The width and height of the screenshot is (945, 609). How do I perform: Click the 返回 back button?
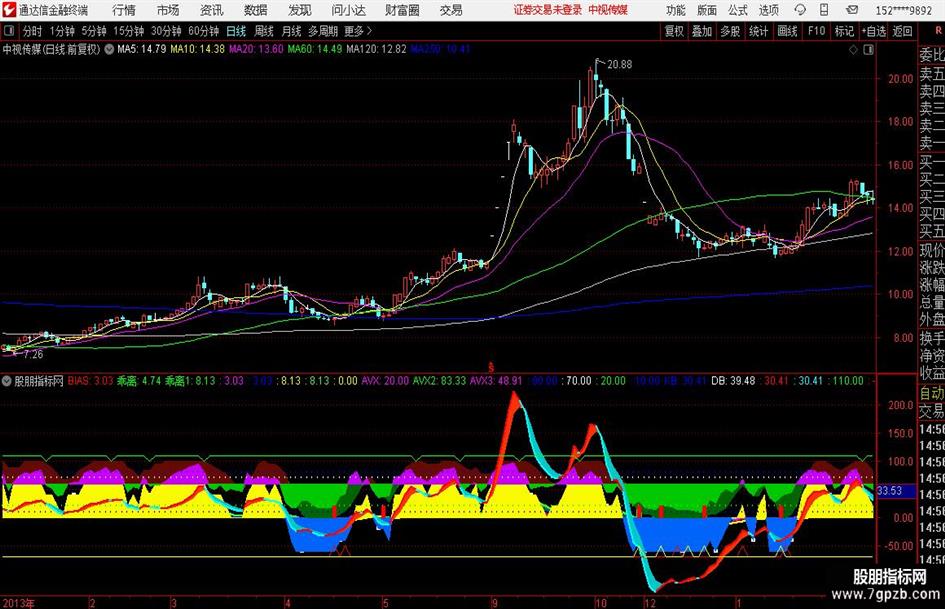pyautogui.click(x=902, y=31)
